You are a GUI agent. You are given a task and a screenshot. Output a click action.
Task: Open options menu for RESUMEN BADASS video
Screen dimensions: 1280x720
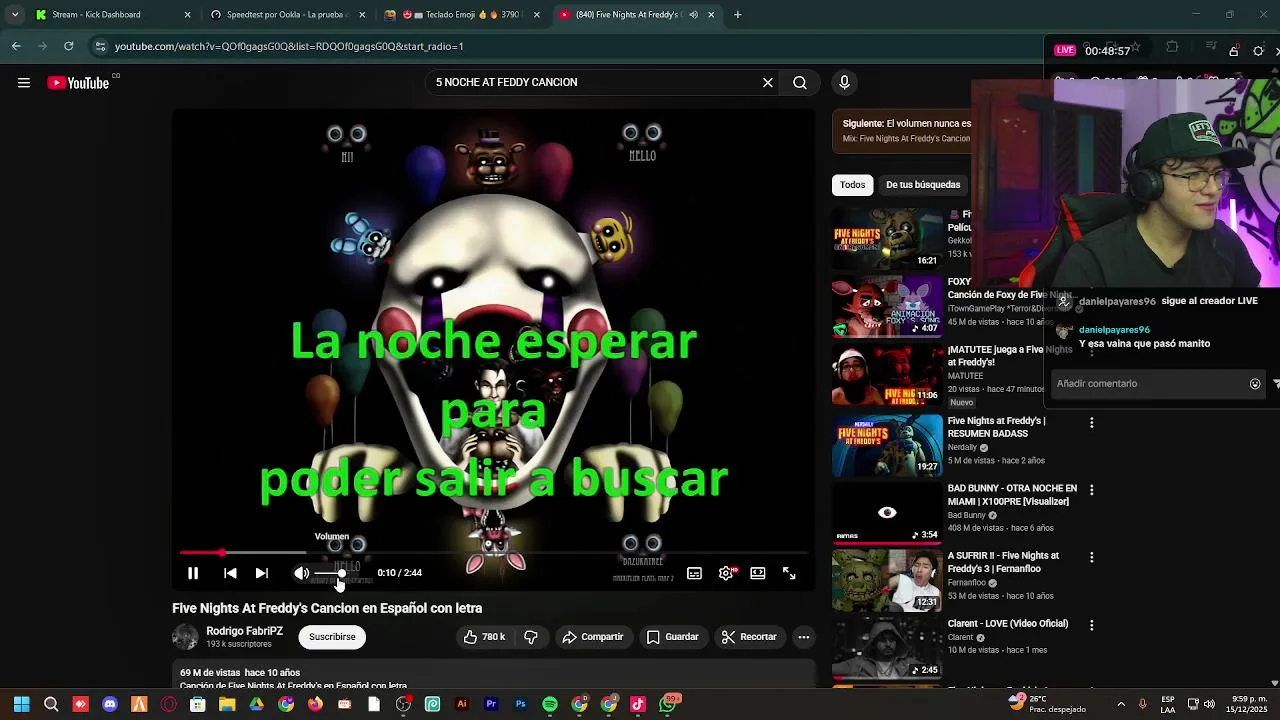1091,423
